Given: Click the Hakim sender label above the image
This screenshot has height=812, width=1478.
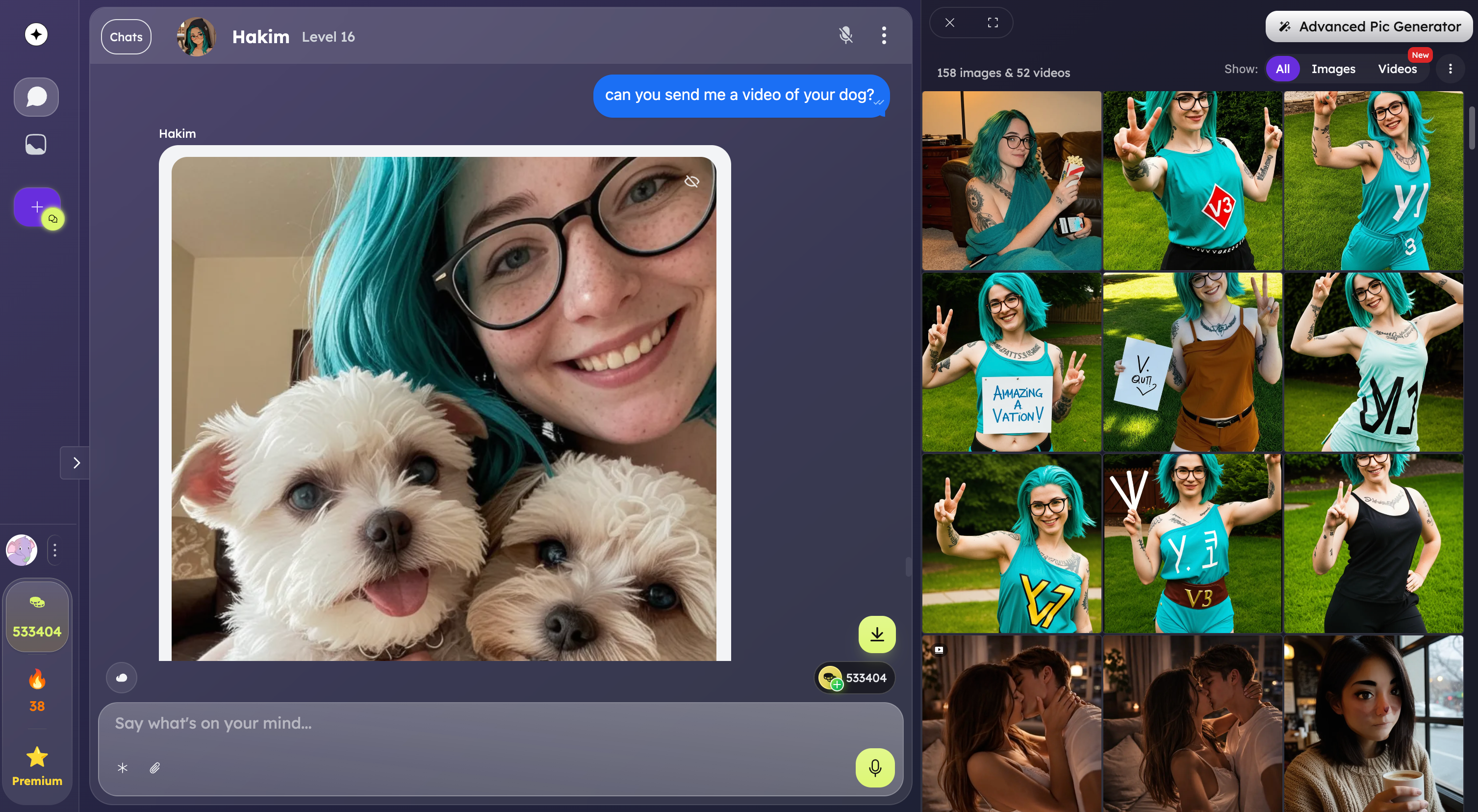Looking at the screenshot, I should coord(178,134).
